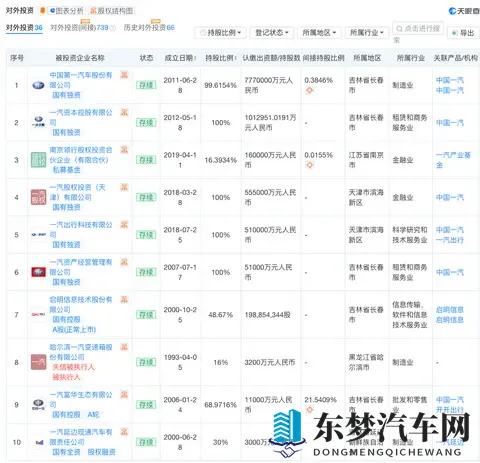Open the 图表分析 chart analysis view
480x463 pixels.
pyautogui.click(x=66, y=11)
